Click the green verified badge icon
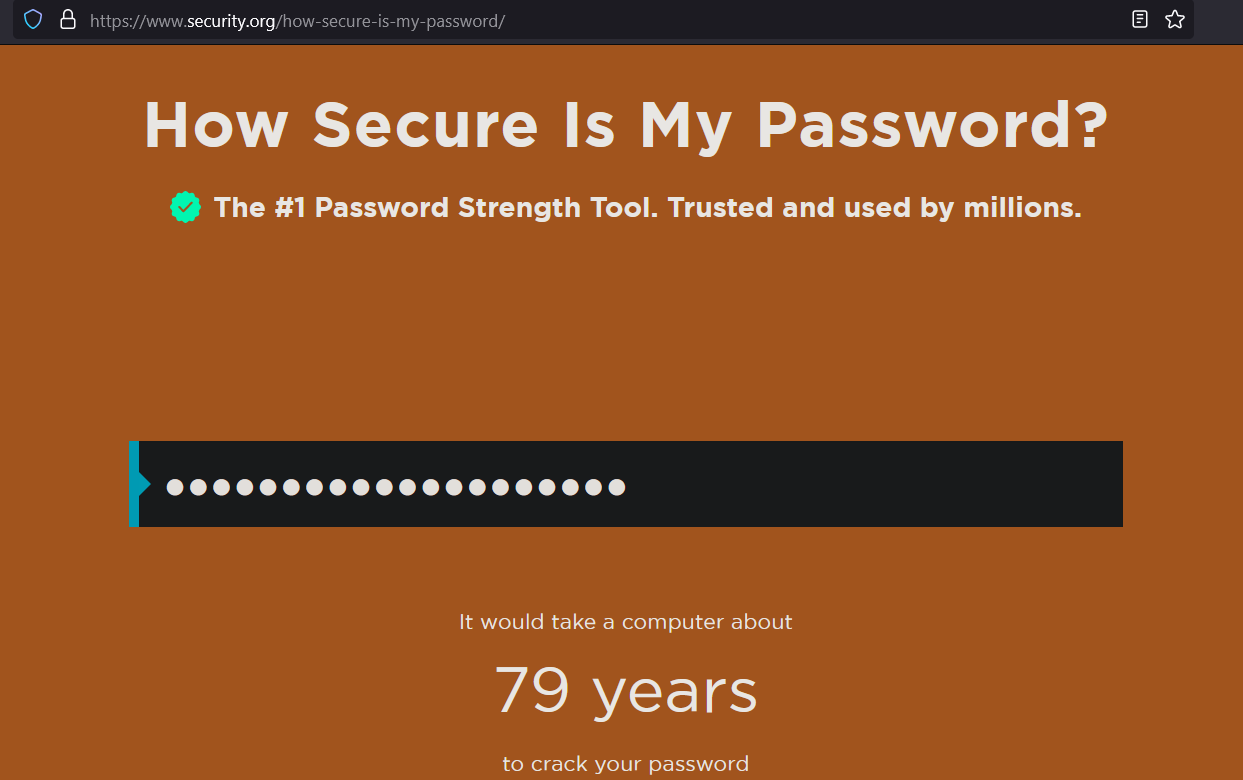1243x780 pixels. [185, 207]
